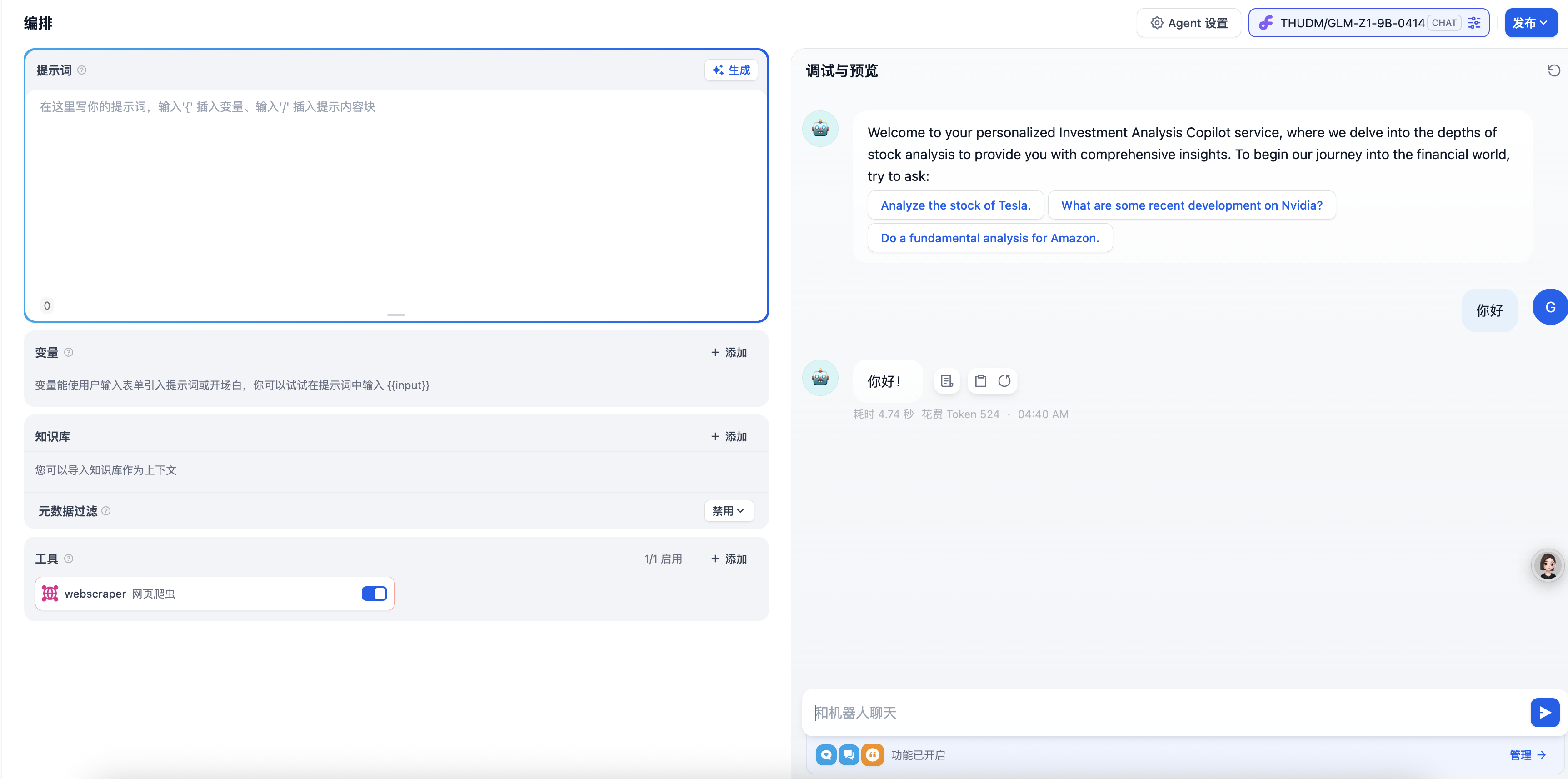Image resolution: width=1568 pixels, height=779 pixels.
Task: Add a new variable in 变量 section
Action: pos(729,352)
